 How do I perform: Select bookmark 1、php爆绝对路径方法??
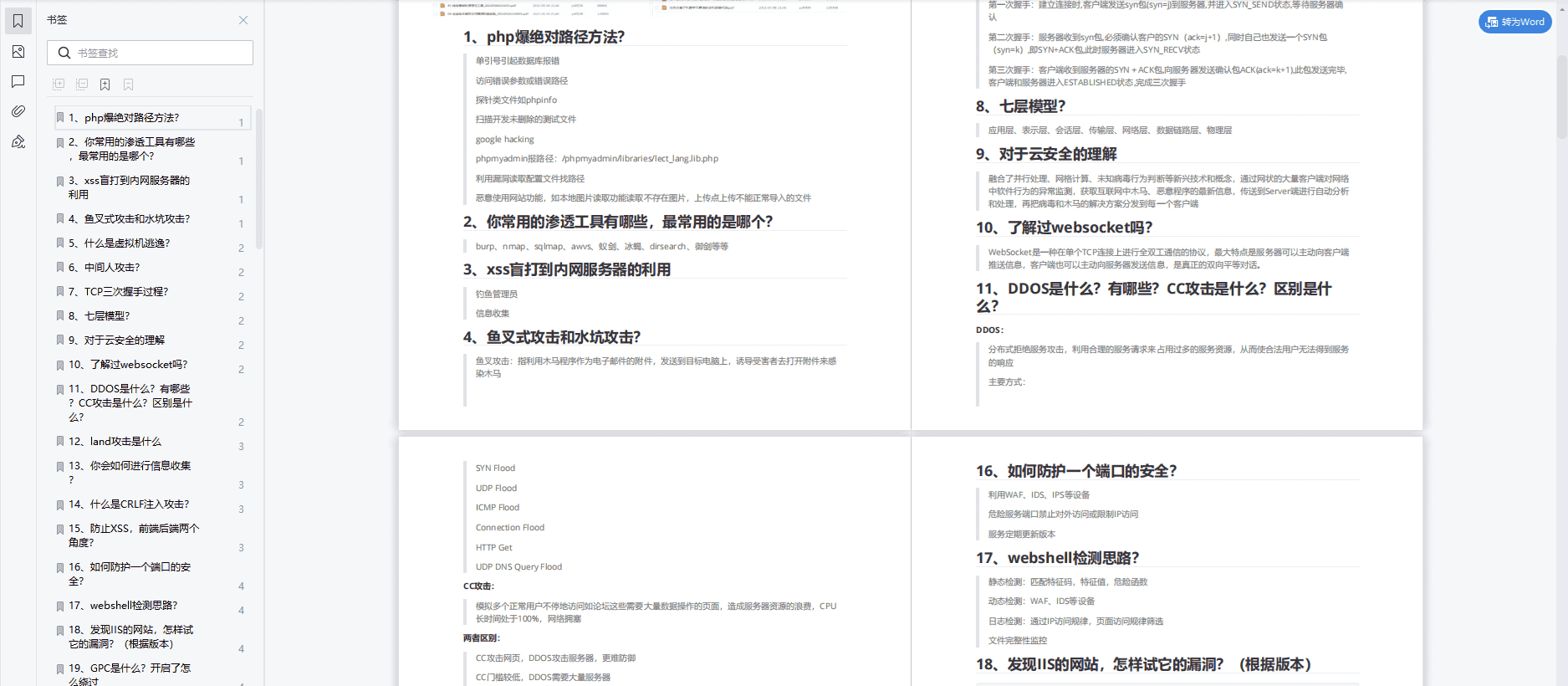point(151,118)
